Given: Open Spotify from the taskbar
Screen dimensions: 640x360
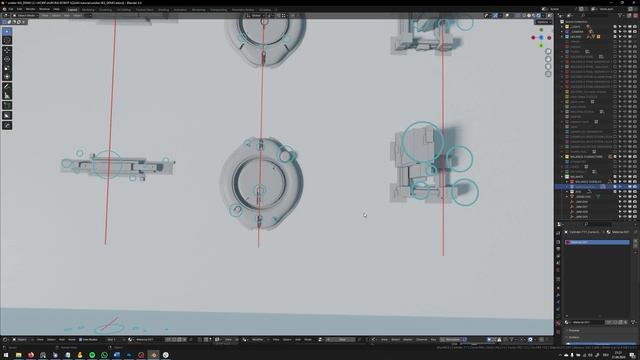Looking at the screenshot, I should (92, 355).
